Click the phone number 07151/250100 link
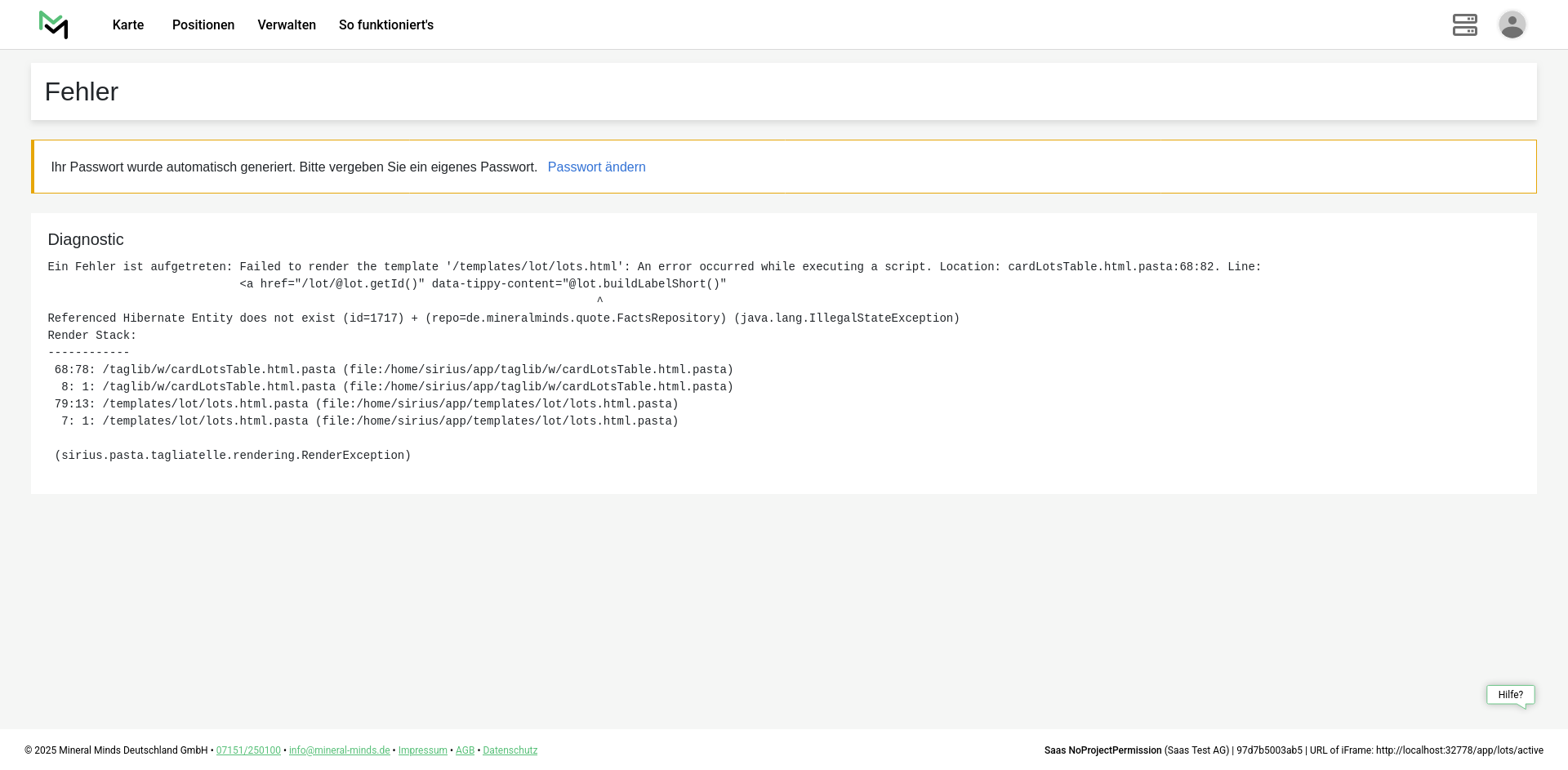1568x770 pixels. (x=248, y=750)
